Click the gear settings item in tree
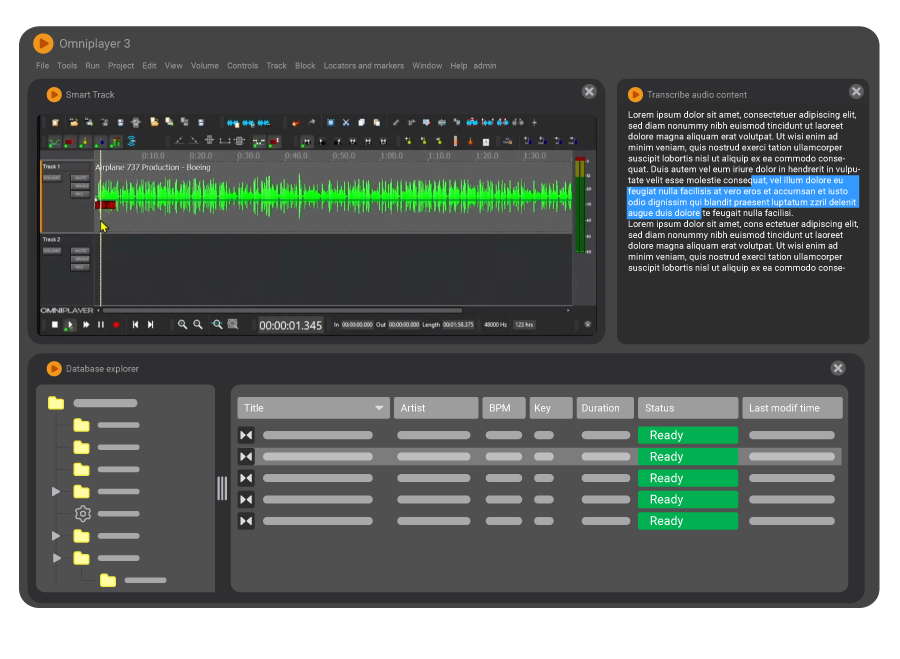The width and height of the screenshot is (900, 659). 83,514
